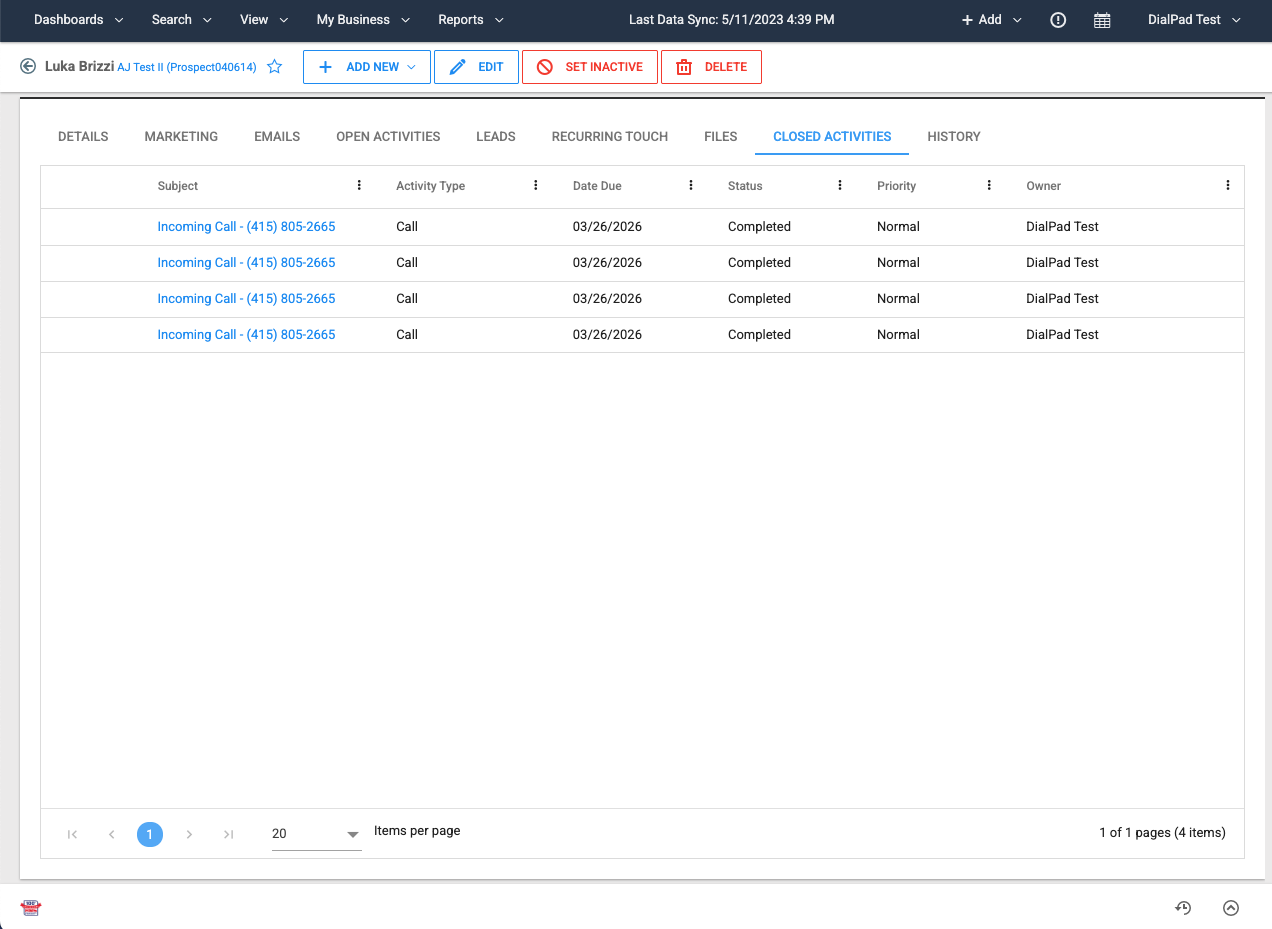The height and width of the screenshot is (929, 1272).
Task: Sort by Status column header
Action: (x=745, y=186)
